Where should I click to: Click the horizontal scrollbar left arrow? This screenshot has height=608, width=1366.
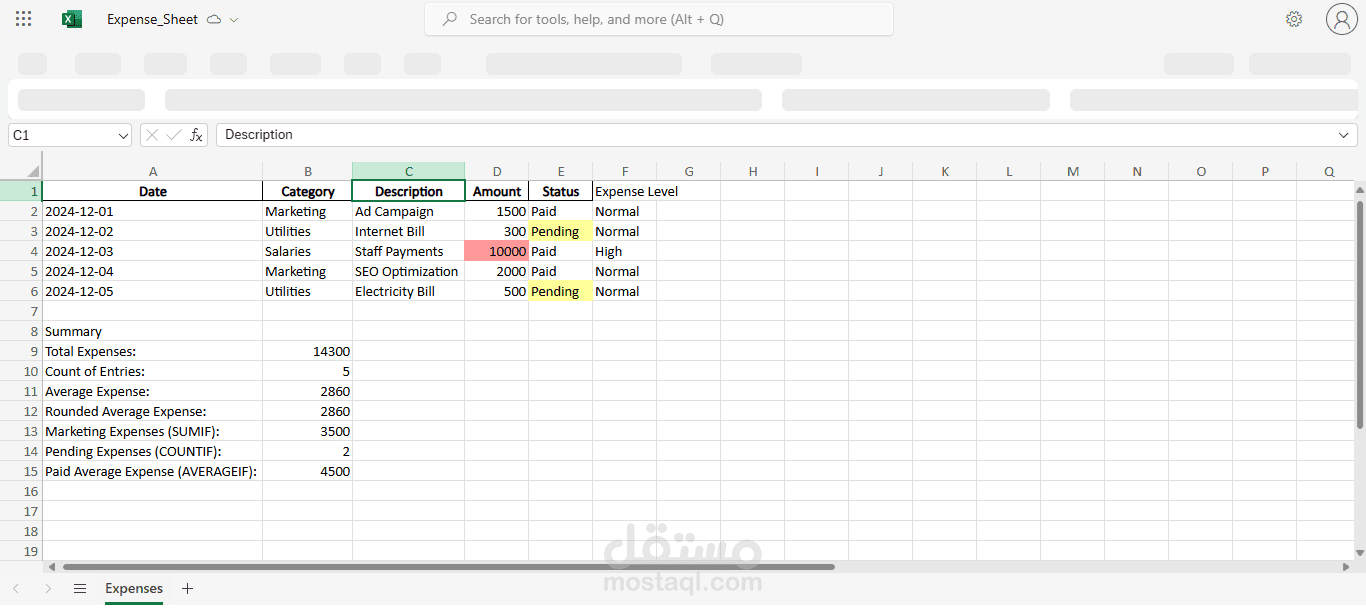52,567
